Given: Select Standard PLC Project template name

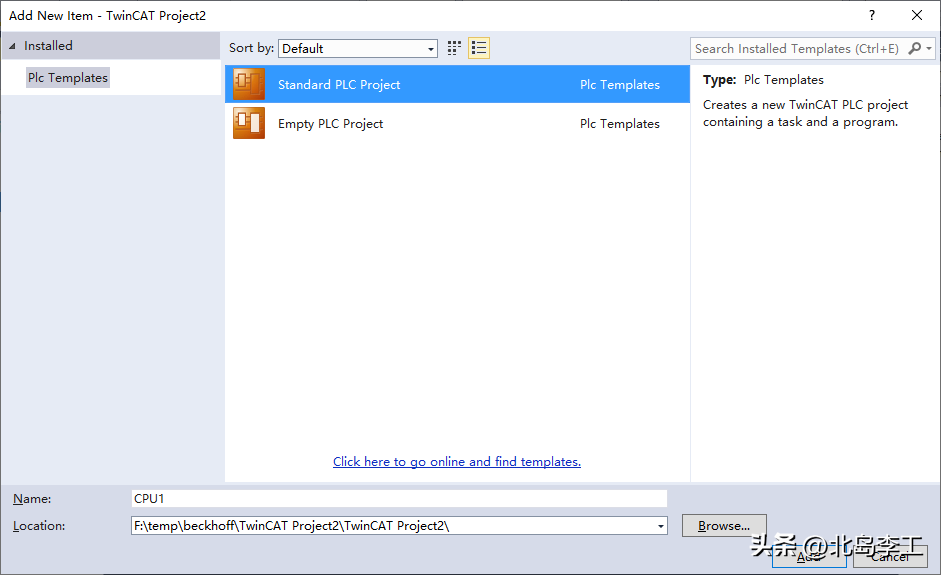Looking at the screenshot, I should (339, 85).
